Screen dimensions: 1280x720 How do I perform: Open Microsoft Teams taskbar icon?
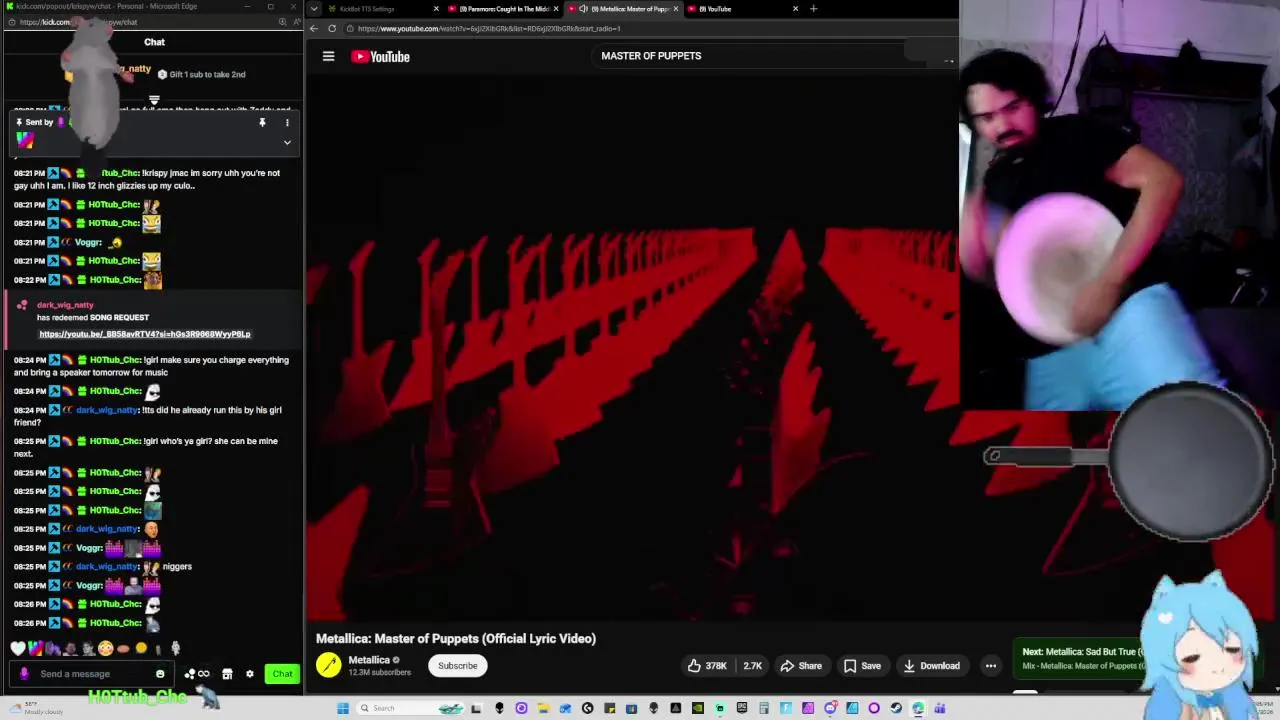click(x=940, y=708)
